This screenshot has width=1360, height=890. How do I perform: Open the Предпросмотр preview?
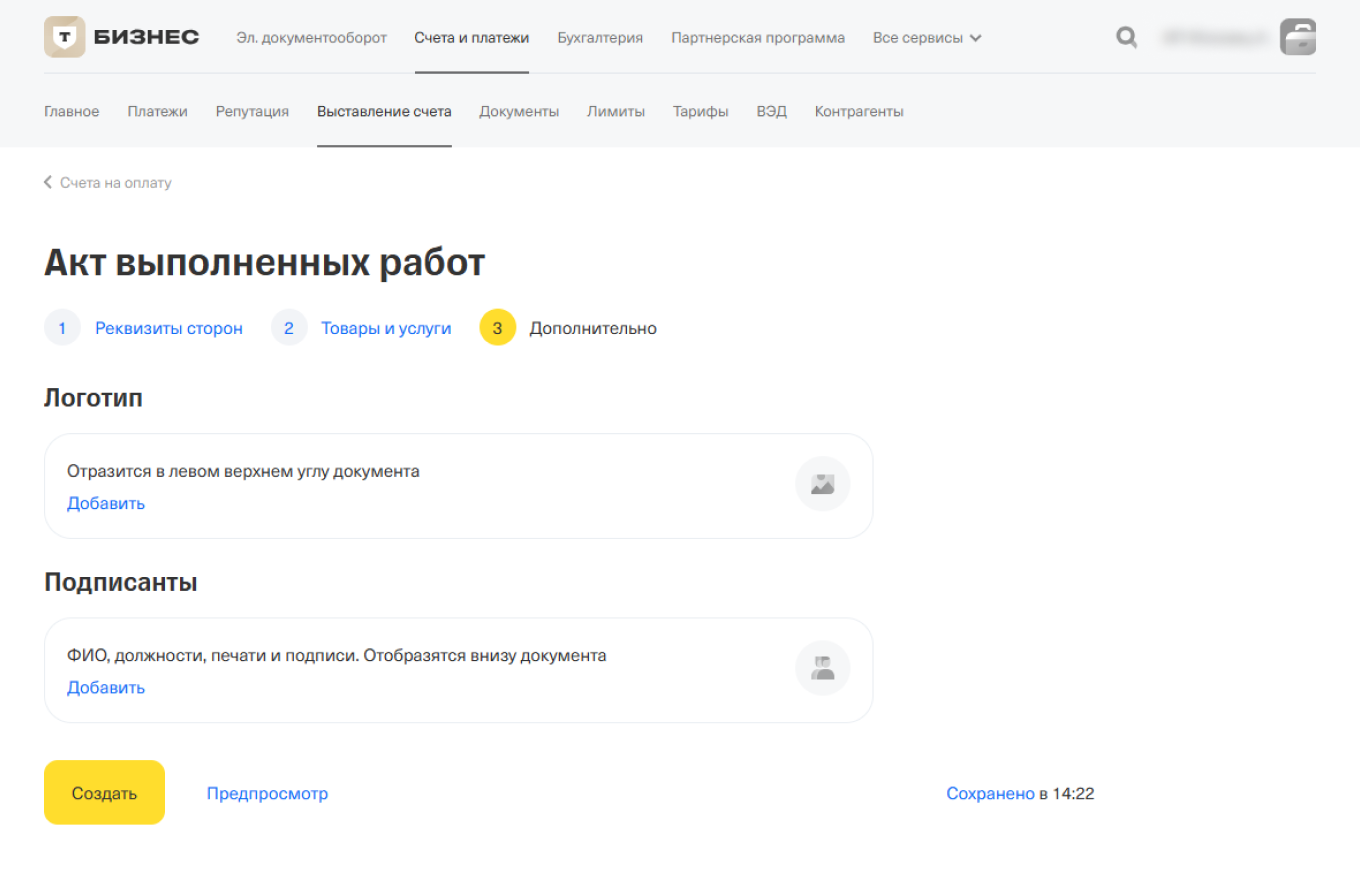[x=267, y=793]
